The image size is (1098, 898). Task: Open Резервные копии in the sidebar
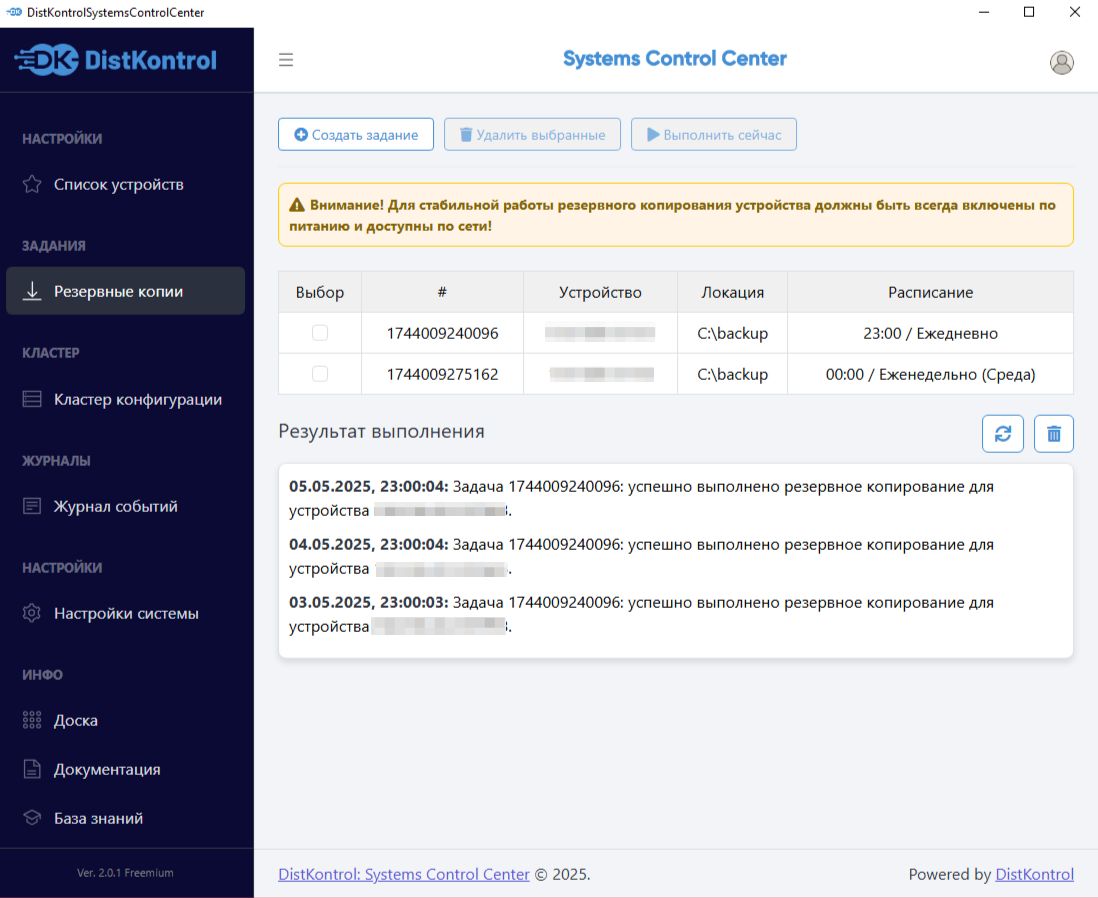[x=118, y=292]
